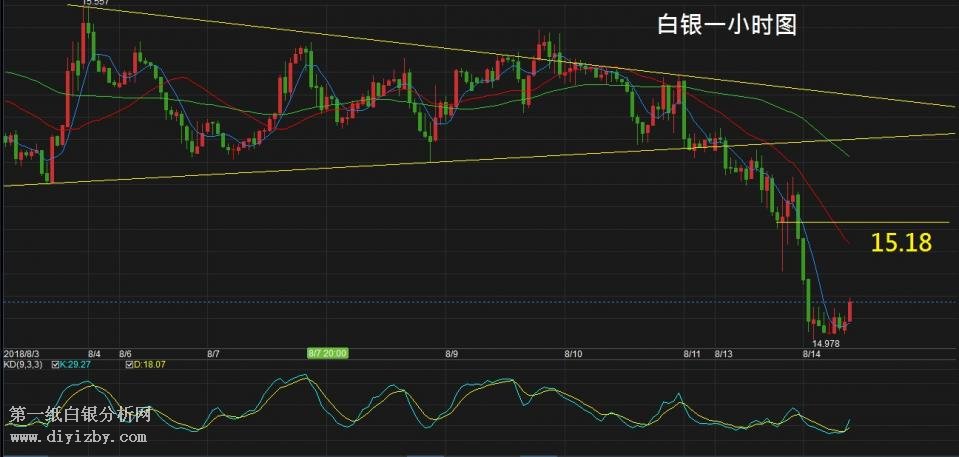Click the 8/11 date label on time axis
The image size is (959, 457).
692,354
